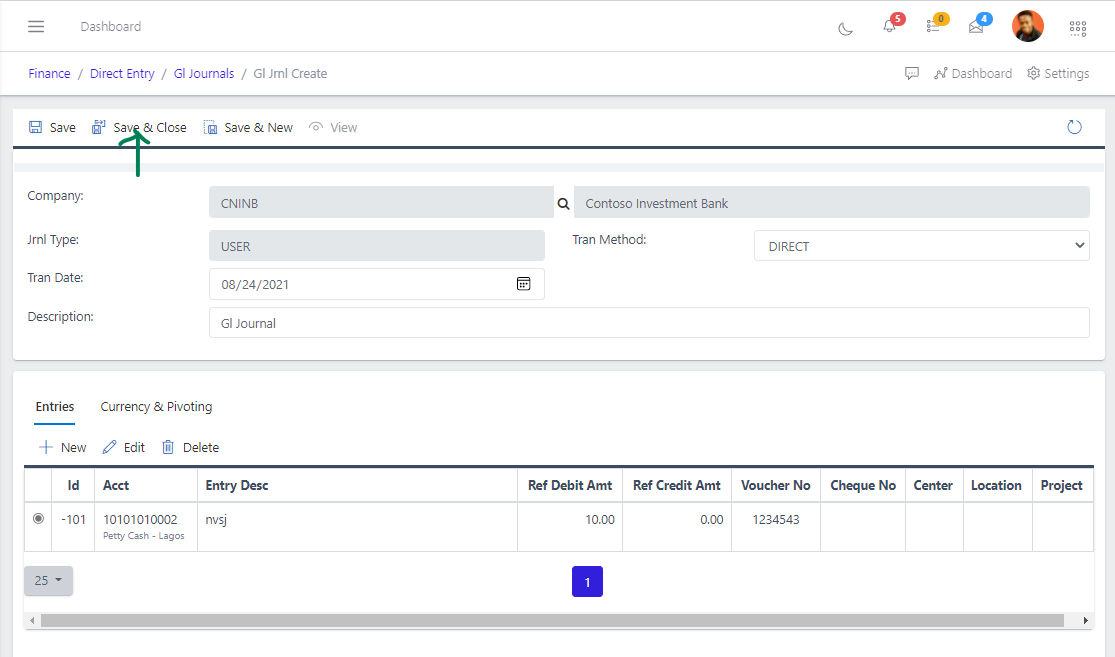Click Save & New button
The height and width of the screenshot is (657, 1115).
pos(248,127)
